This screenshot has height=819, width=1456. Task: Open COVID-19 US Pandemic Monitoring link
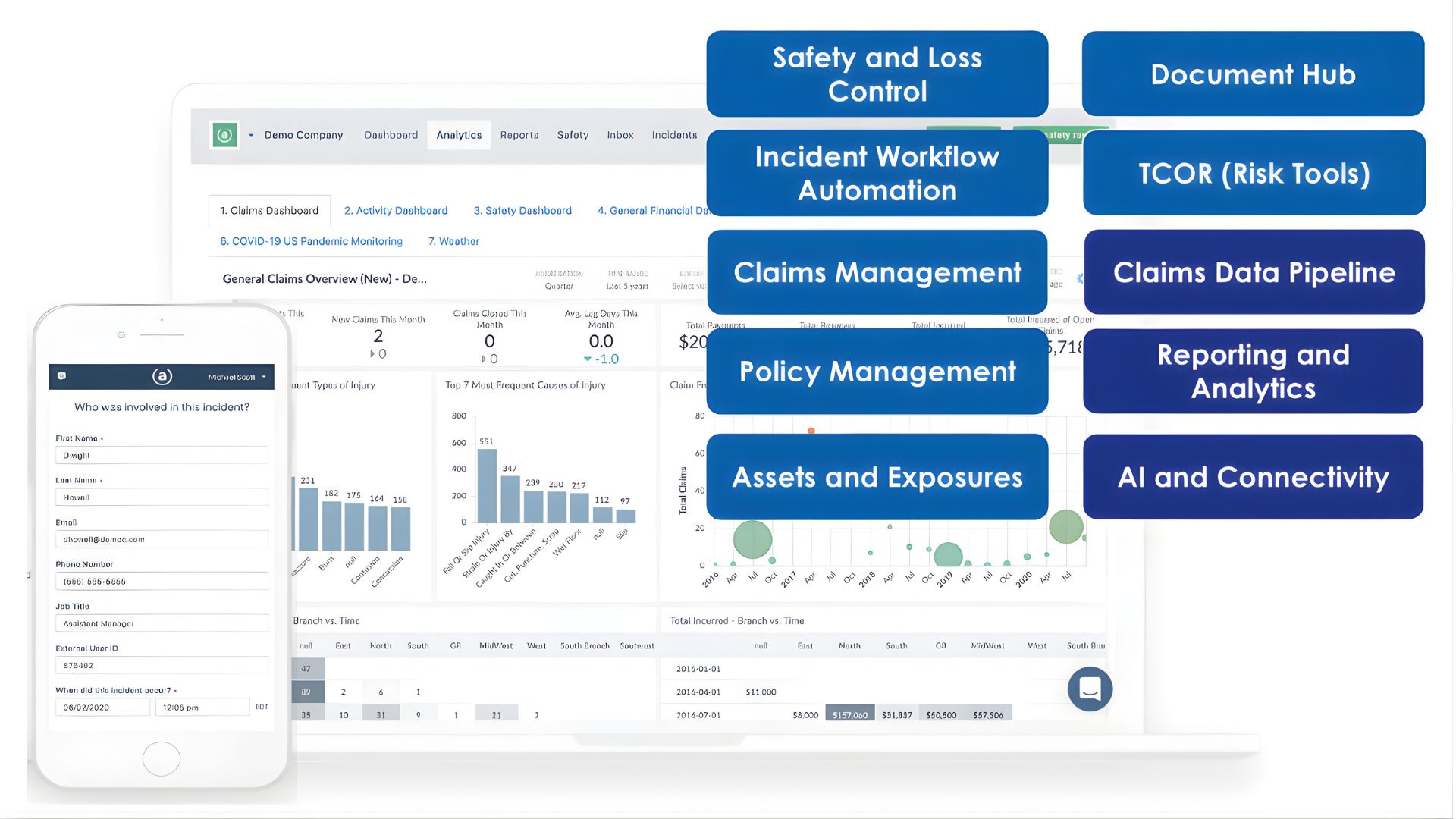click(x=311, y=241)
